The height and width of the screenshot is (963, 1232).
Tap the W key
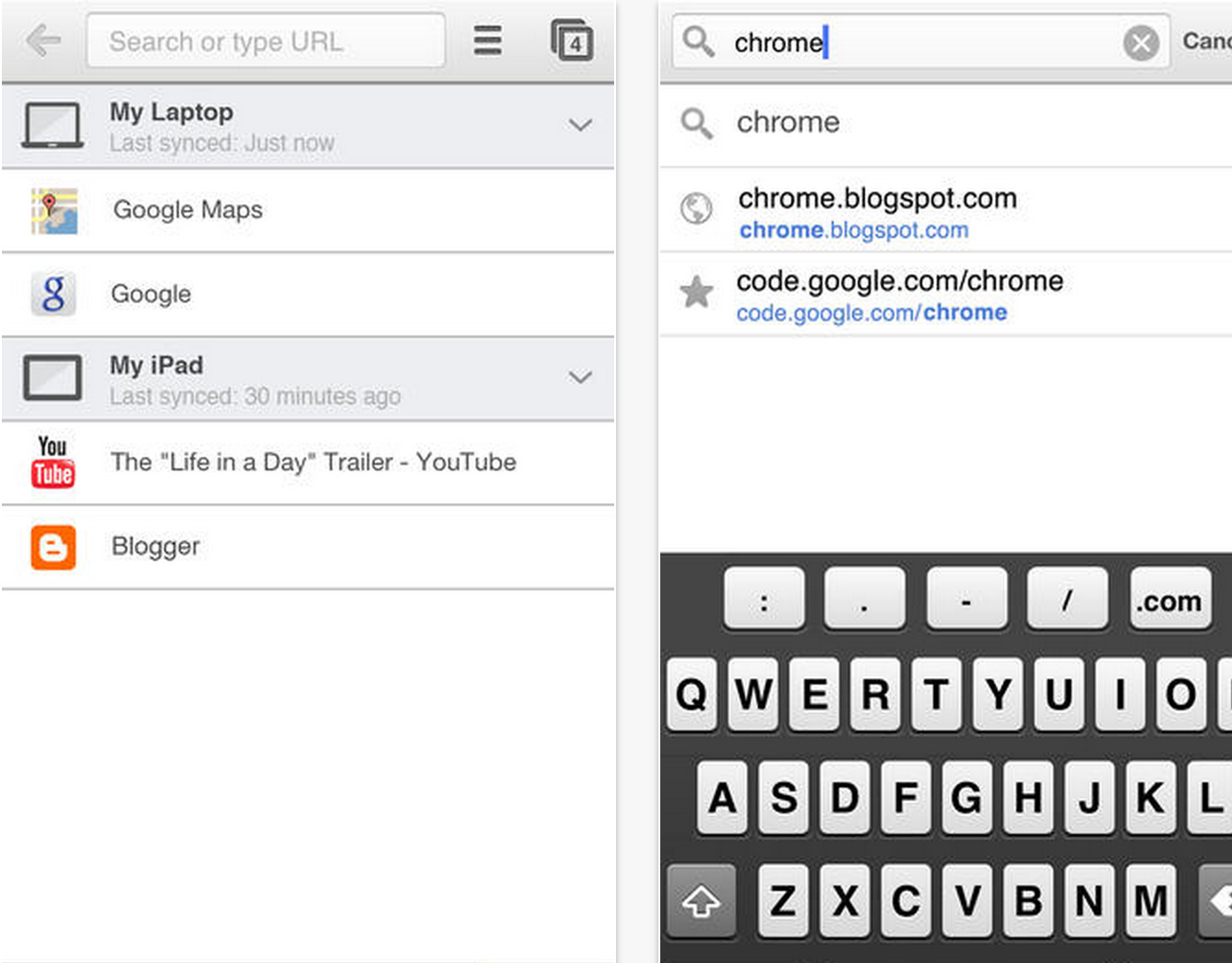pos(753,694)
